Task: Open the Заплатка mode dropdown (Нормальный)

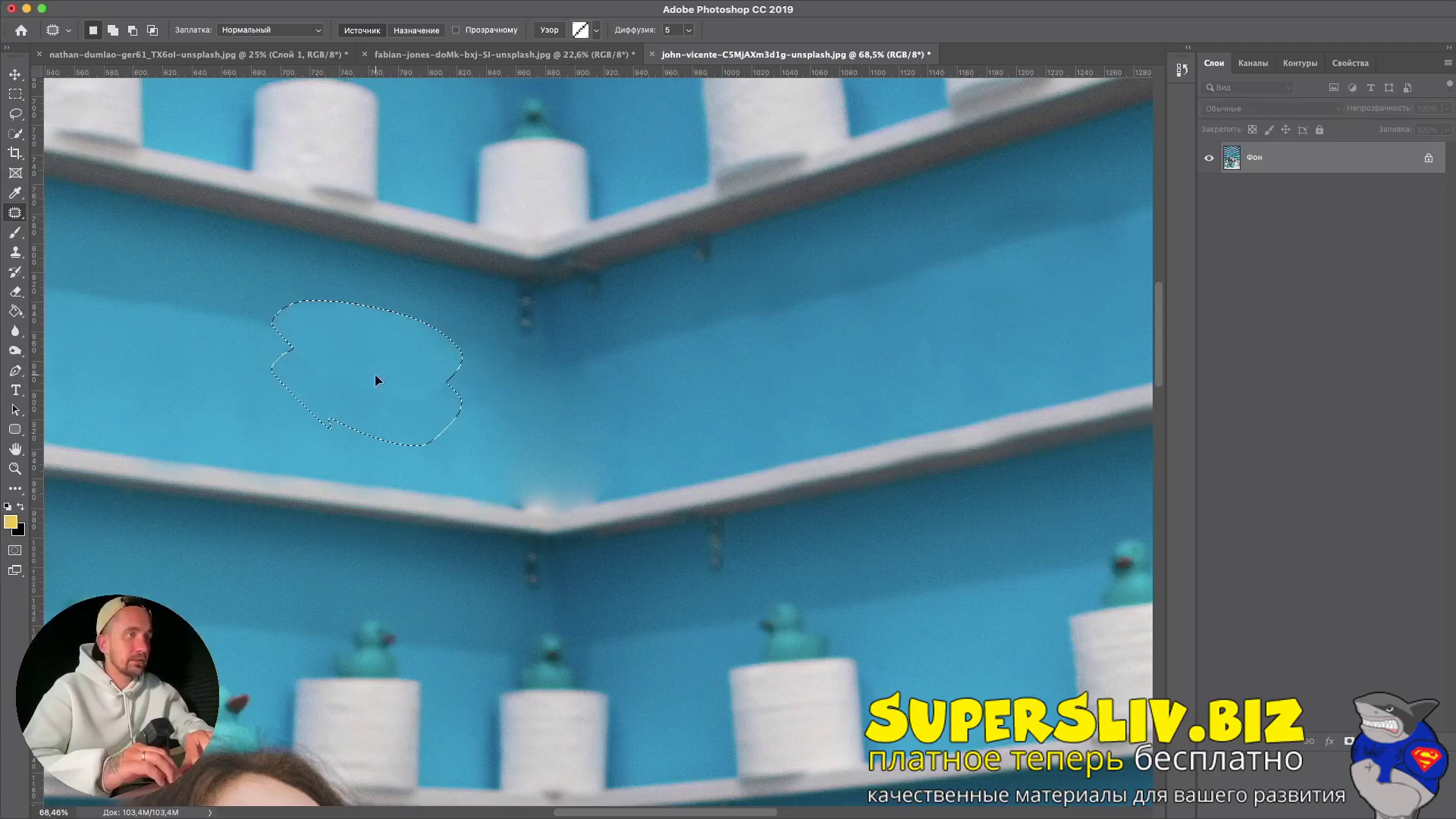Action: [x=271, y=30]
